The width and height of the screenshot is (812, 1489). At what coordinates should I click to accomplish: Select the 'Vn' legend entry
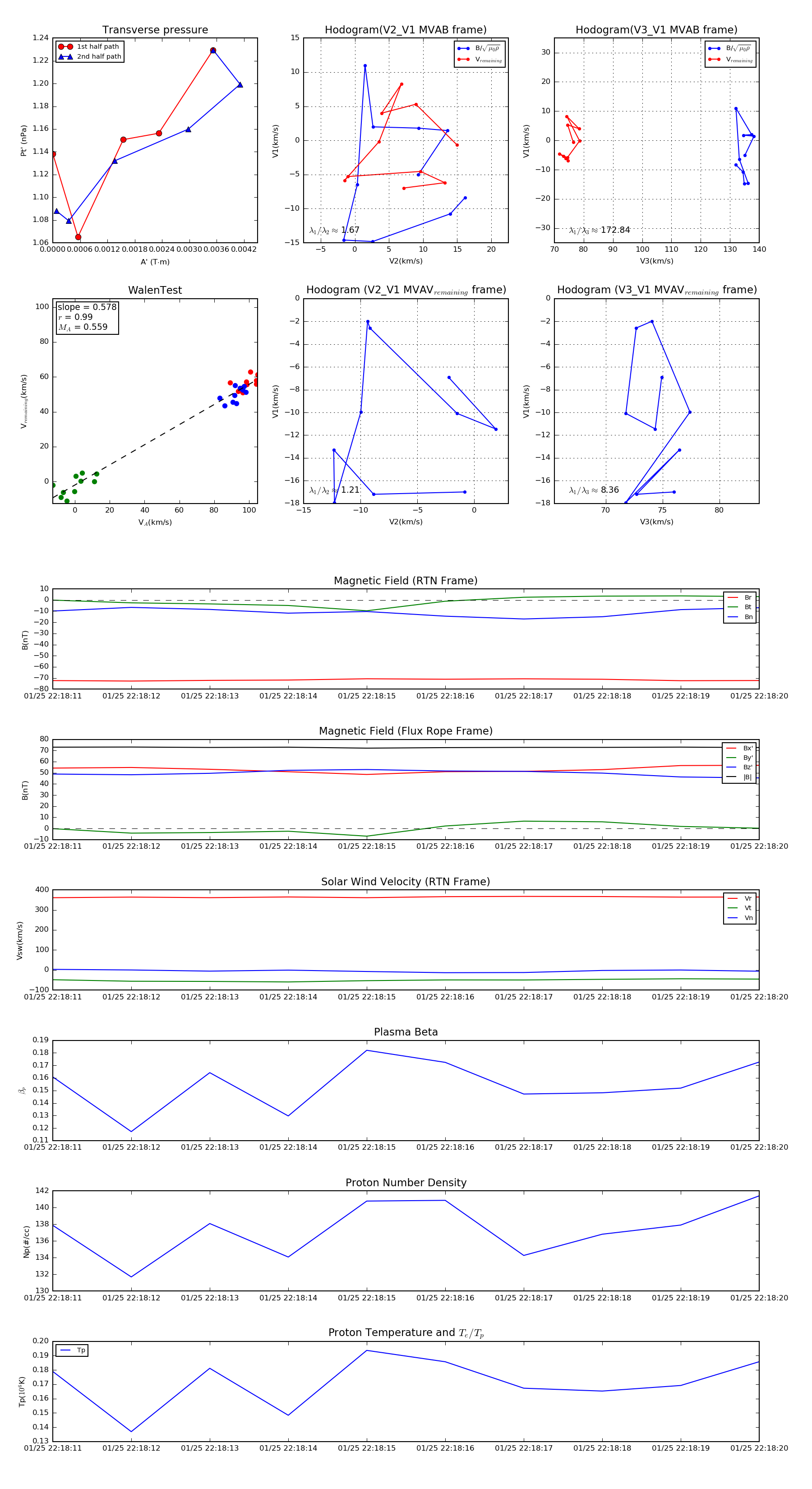(740, 918)
